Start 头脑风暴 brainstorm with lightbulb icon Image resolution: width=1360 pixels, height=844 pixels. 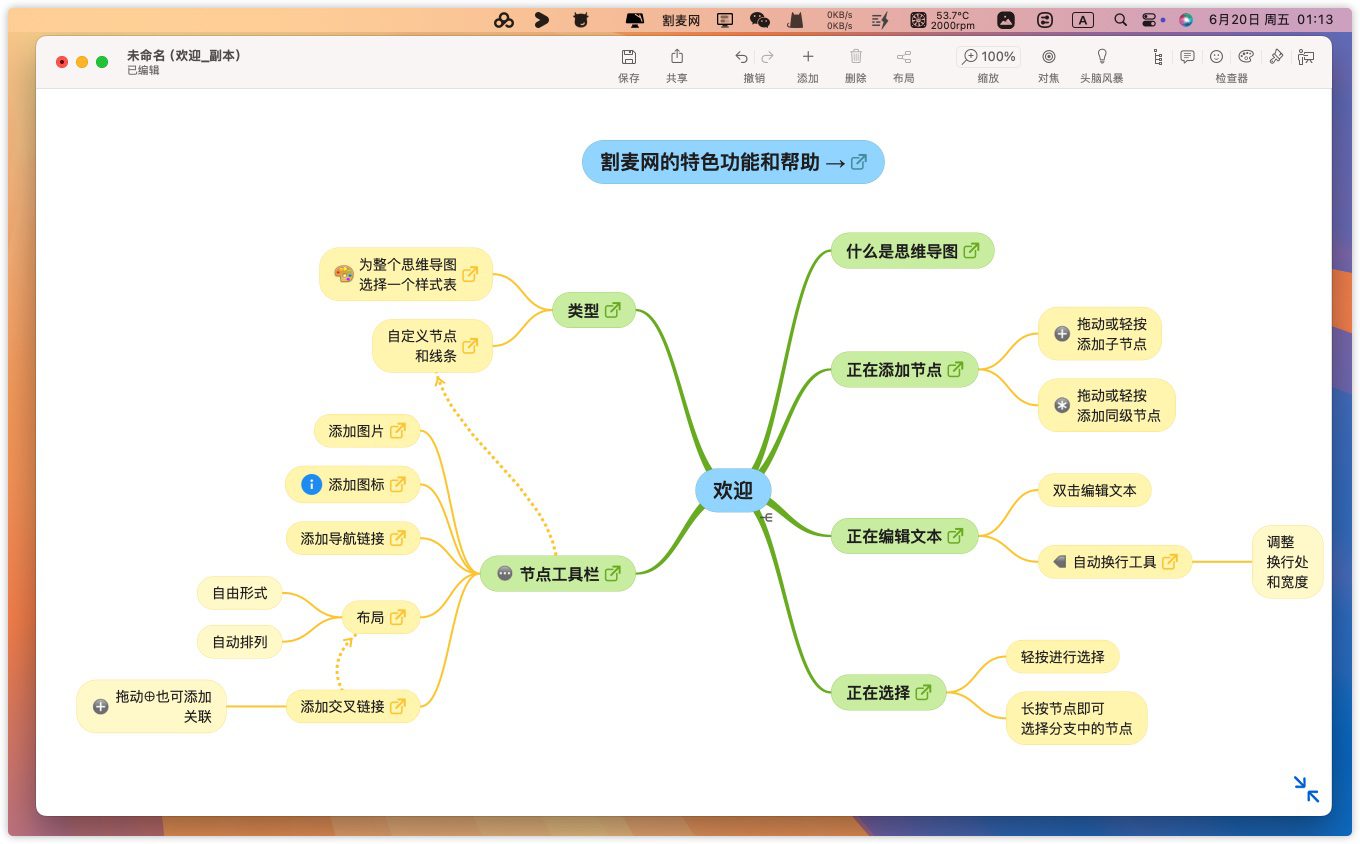pyautogui.click(x=1102, y=57)
